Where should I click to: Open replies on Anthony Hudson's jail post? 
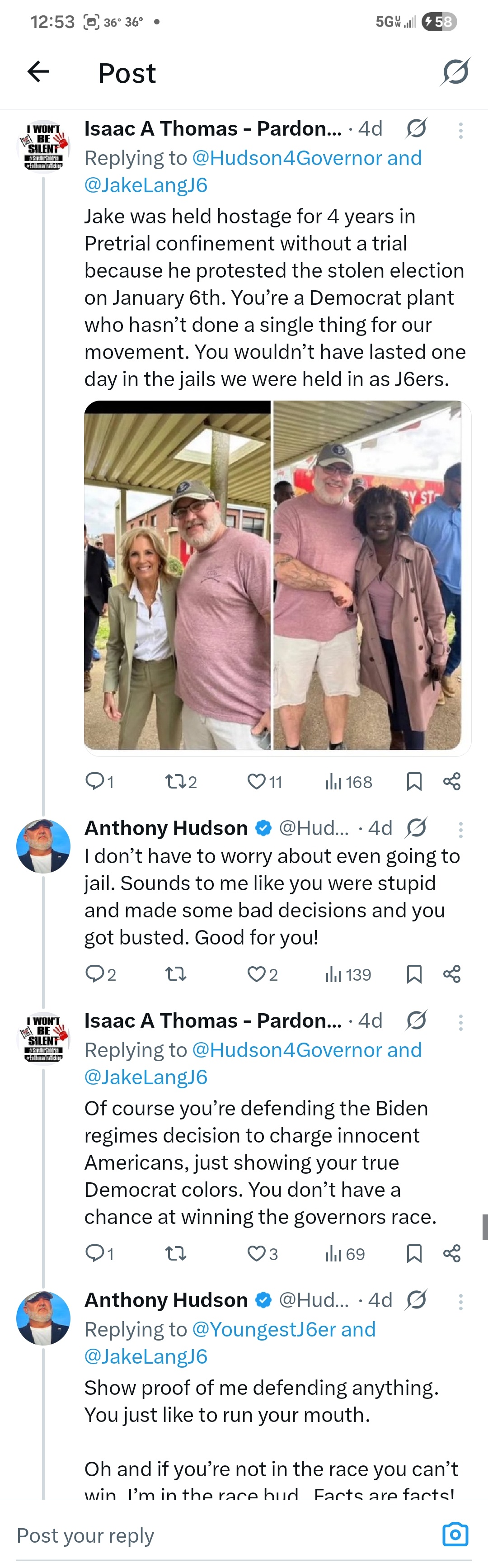point(95,973)
